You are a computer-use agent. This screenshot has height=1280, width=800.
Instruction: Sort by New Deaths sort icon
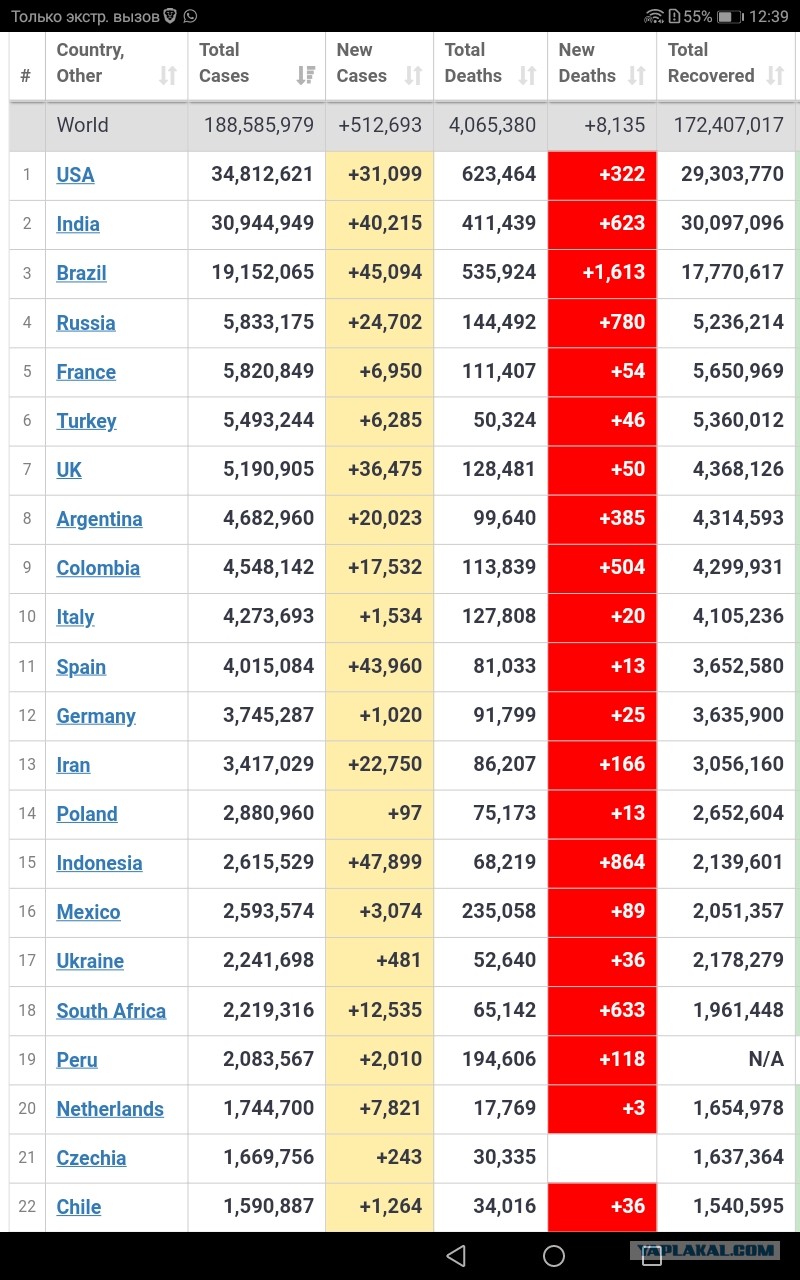(637, 75)
